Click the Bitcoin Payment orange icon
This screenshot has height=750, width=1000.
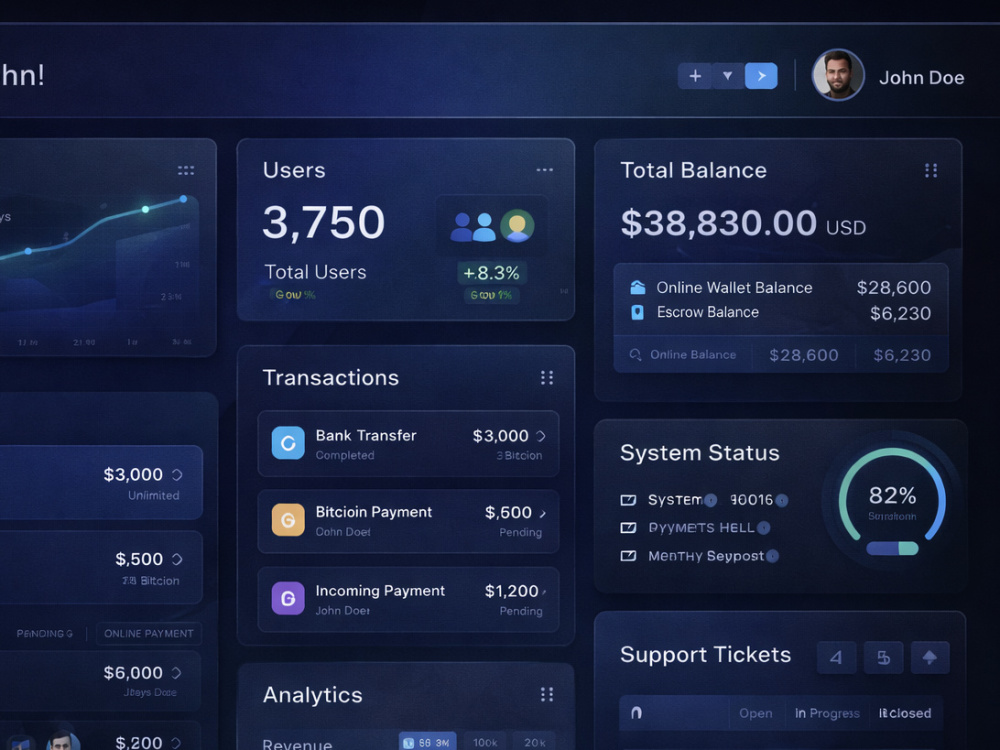click(x=288, y=520)
